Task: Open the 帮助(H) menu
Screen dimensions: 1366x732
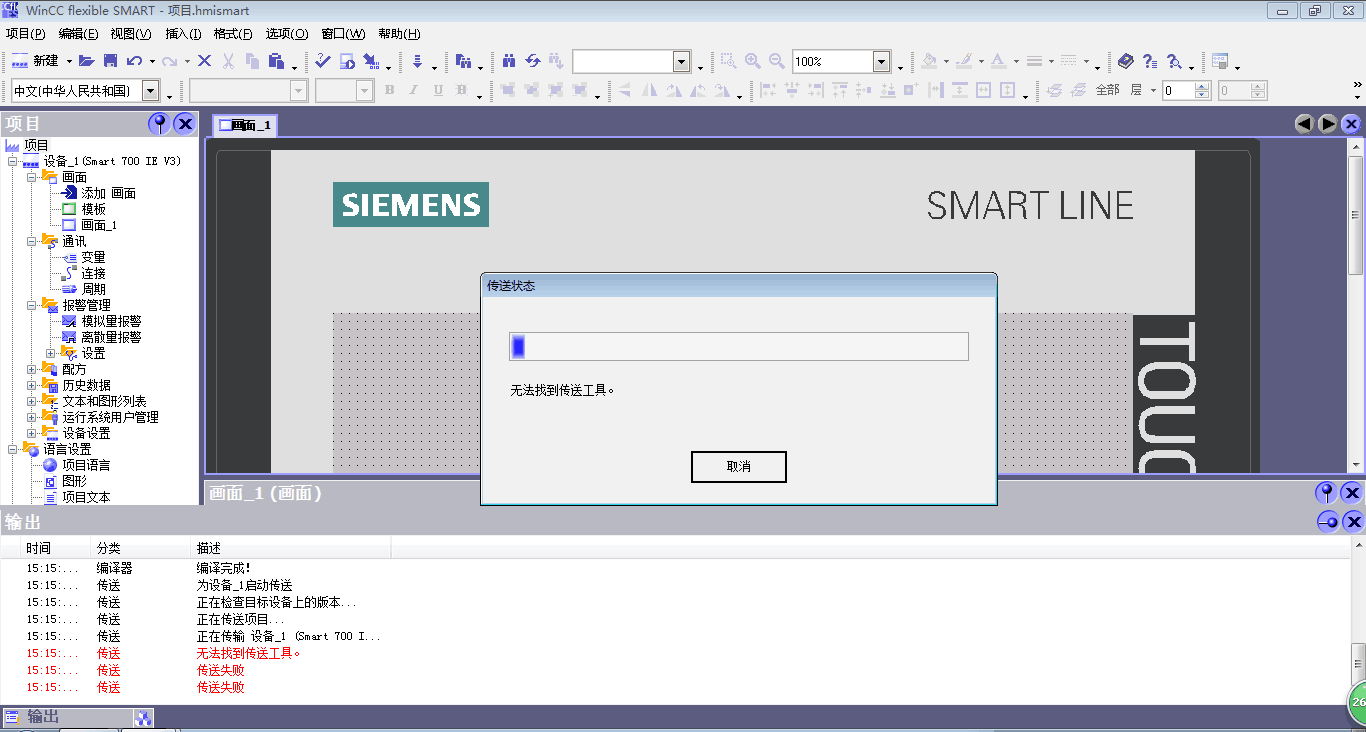Action: [399, 34]
